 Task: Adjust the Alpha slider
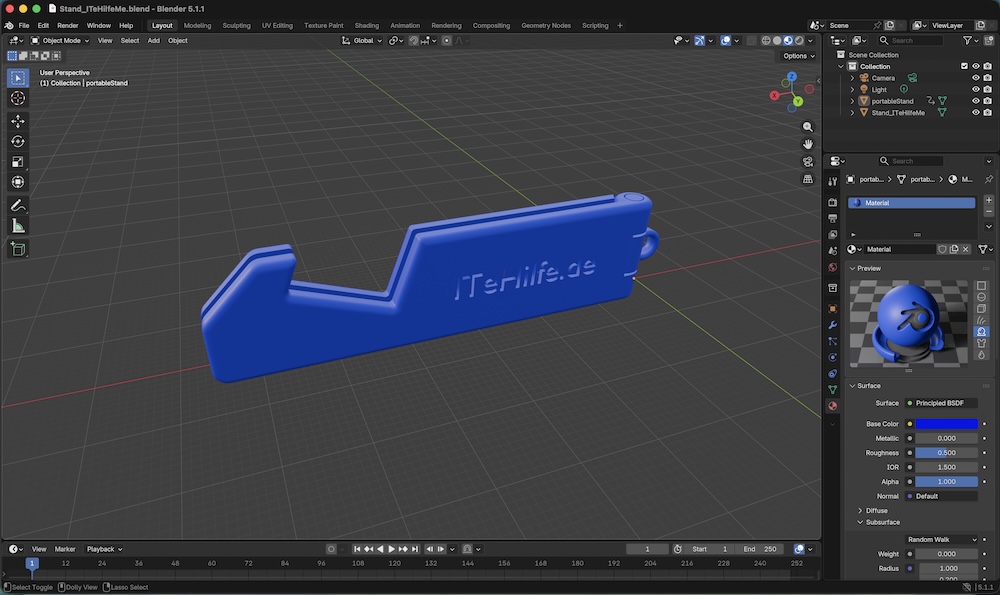tap(946, 481)
